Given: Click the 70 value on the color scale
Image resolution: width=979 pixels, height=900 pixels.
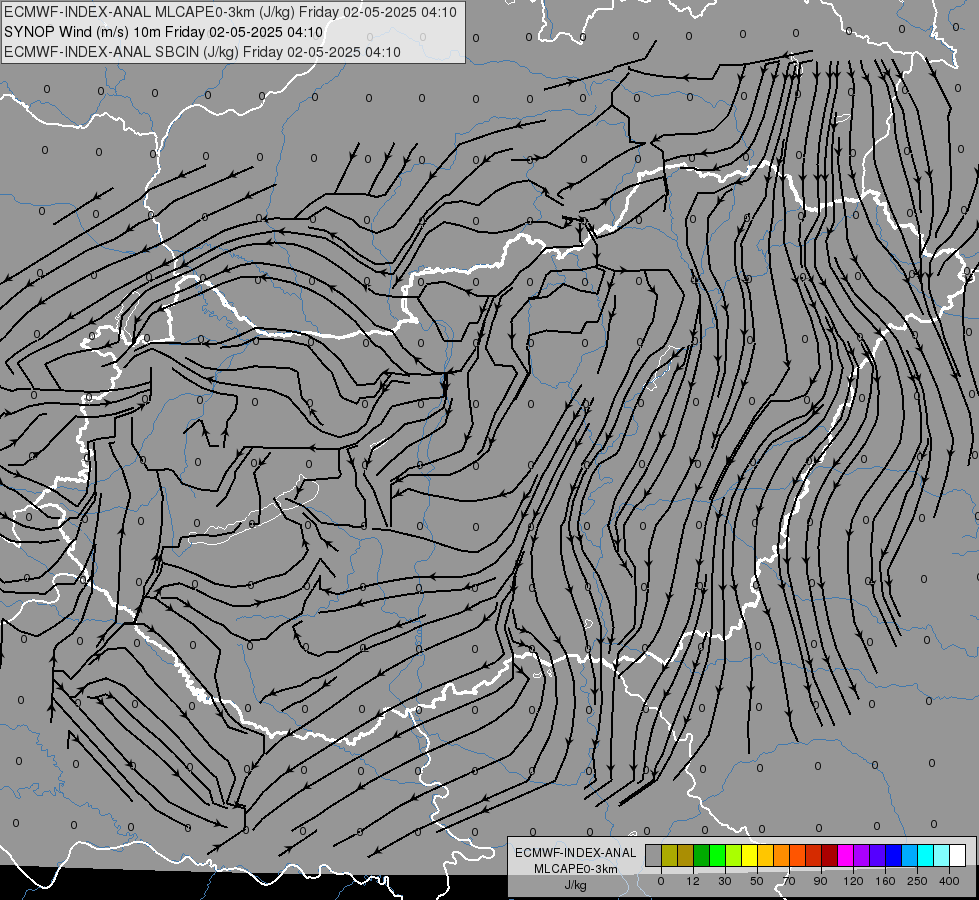Looking at the screenshot, I should [x=789, y=881].
